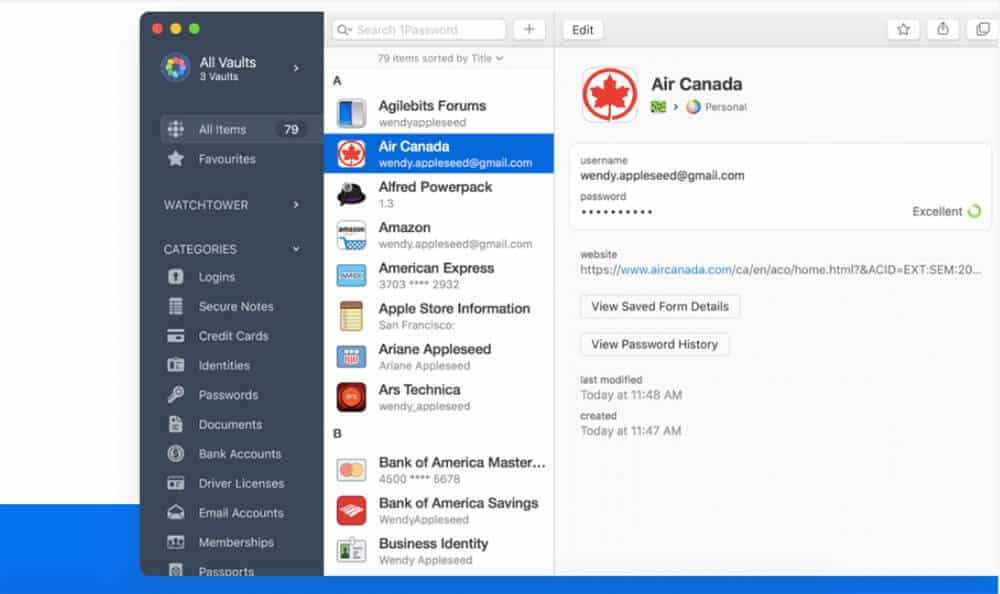Click the last modified Today at 11:48 AM text
Screen dimensions: 1000x594
coord(631,395)
